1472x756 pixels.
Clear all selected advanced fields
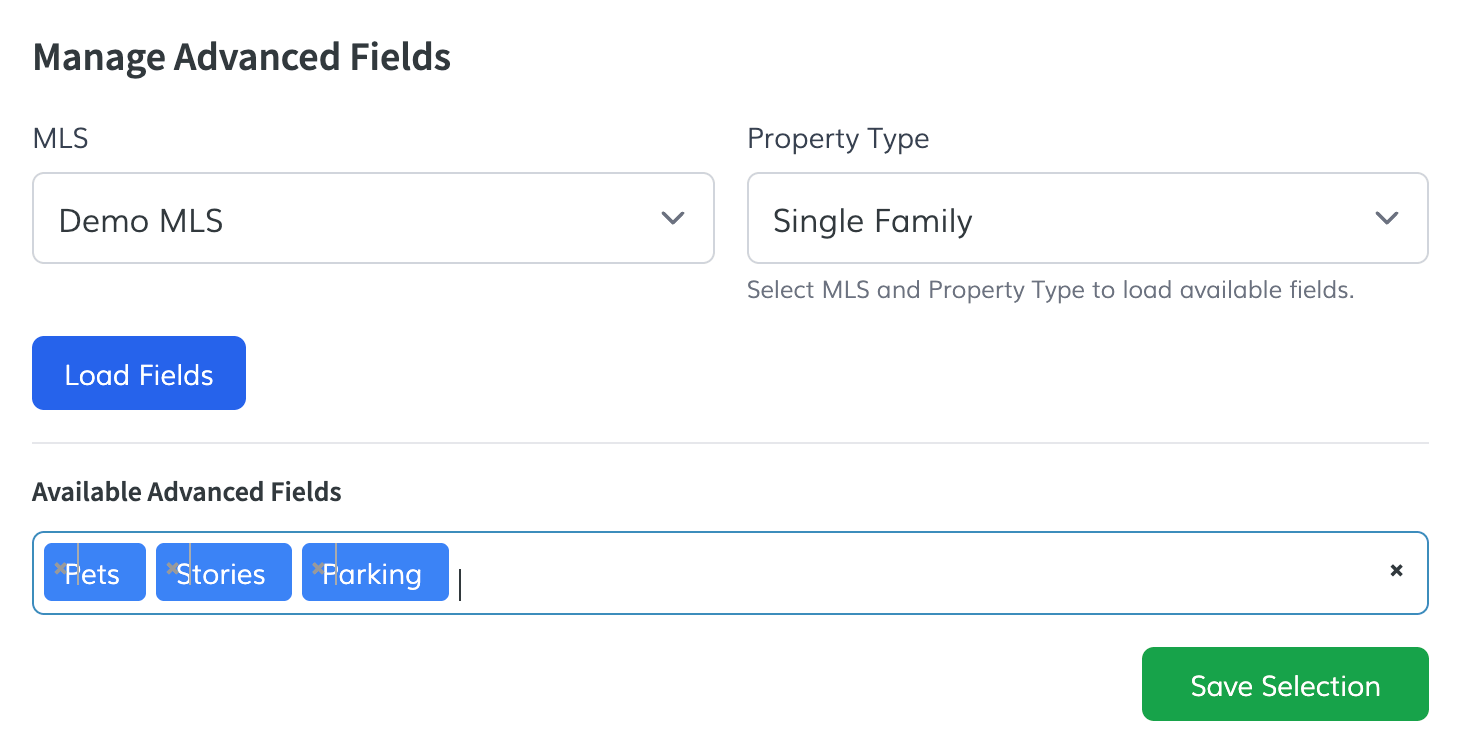click(1396, 571)
